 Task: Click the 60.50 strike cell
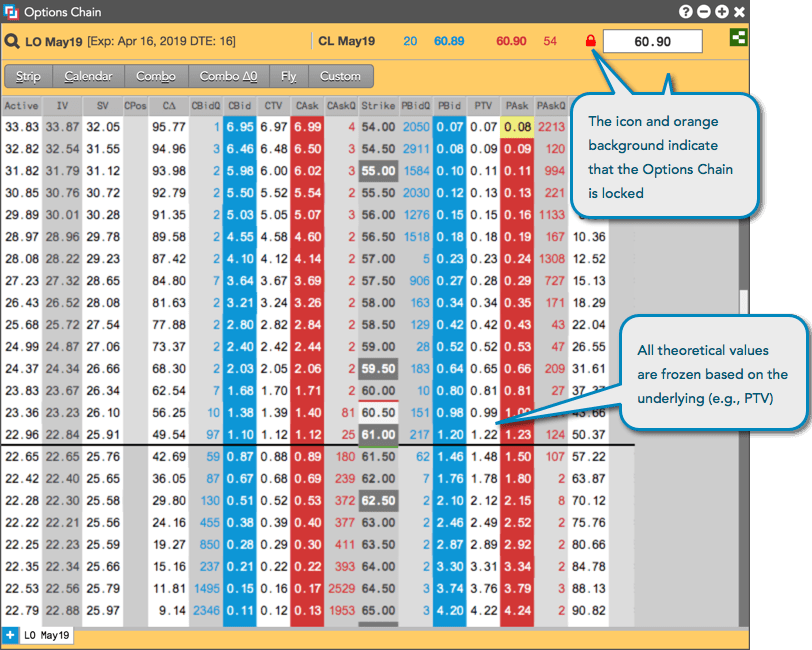pos(379,413)
